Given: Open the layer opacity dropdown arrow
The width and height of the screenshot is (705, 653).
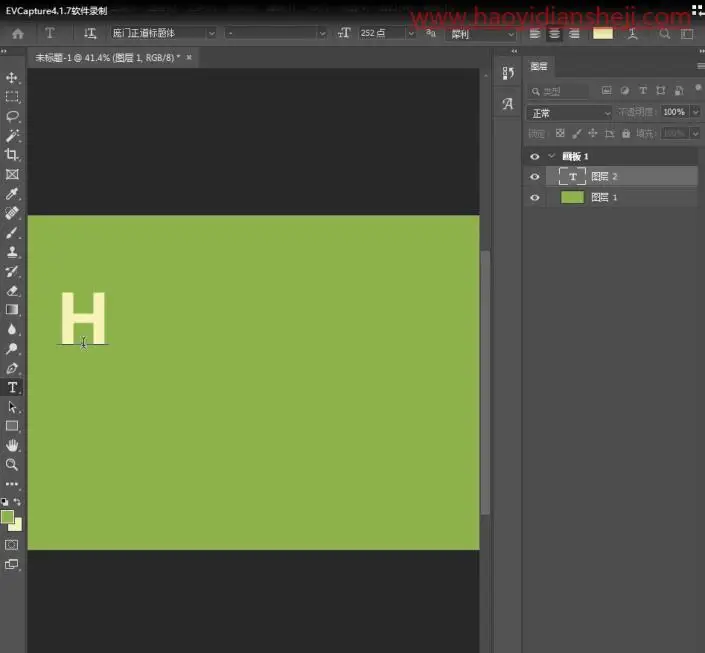Looking at the screenshot, I should click(696, 112).
